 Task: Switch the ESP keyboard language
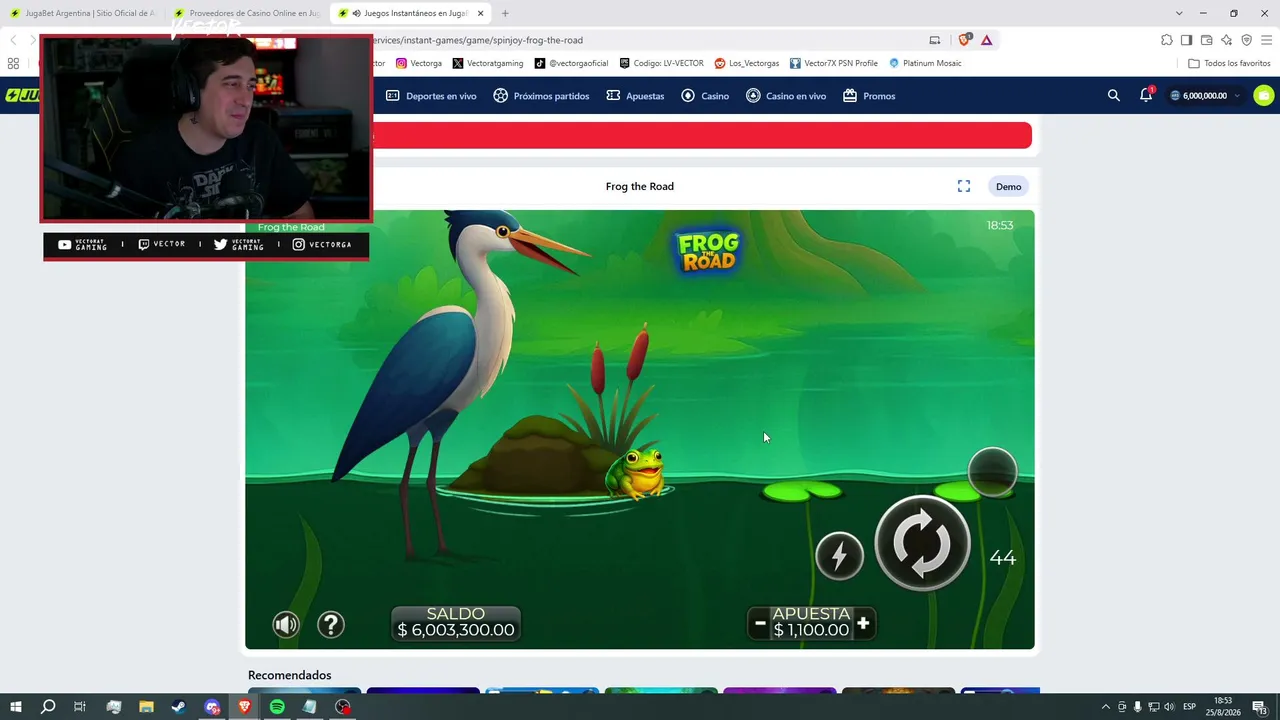coord(1190,707)
